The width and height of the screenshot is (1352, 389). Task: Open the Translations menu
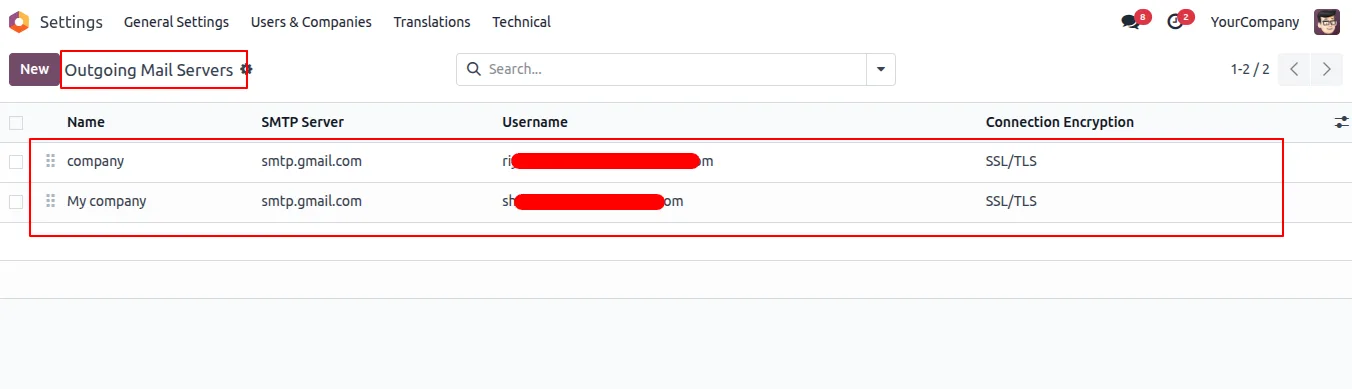432,22
